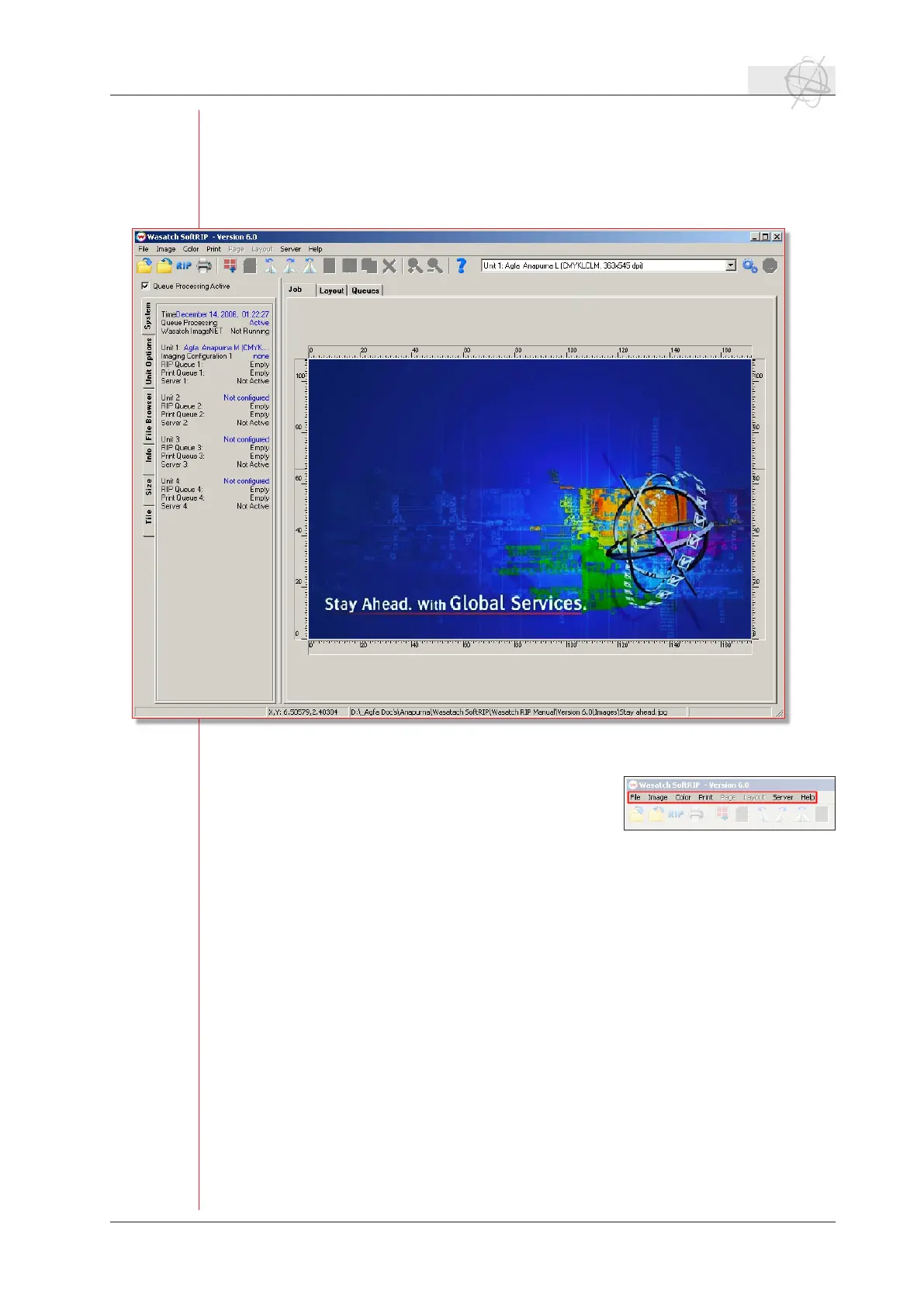Click the Unit 4 Not configured row
The width and height of the screenshot is (924, 1307).
(x=215, y=481)
